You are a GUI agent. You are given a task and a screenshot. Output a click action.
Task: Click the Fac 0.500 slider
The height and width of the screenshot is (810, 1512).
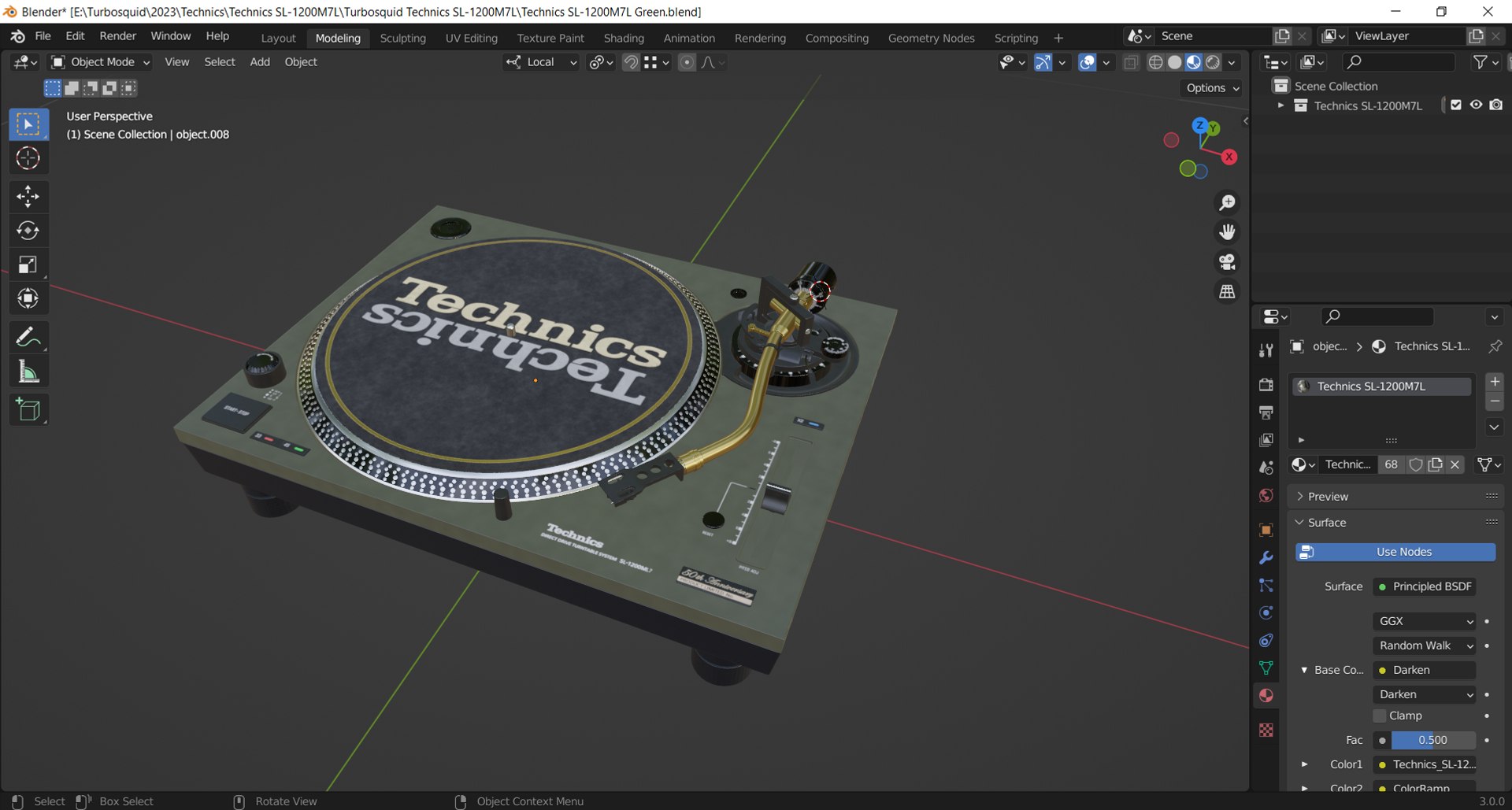point(1433,740)
